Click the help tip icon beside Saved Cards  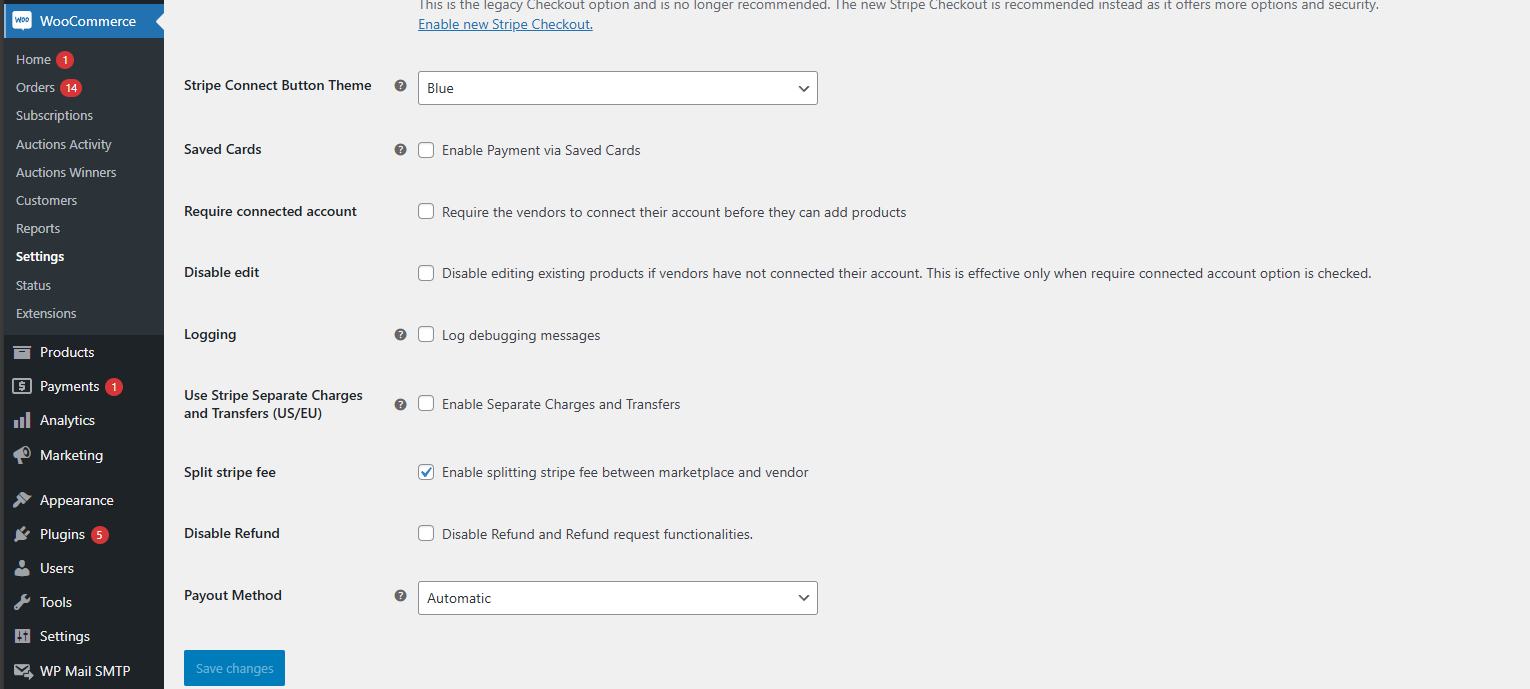pyautogui.click(x=400, y=149)
